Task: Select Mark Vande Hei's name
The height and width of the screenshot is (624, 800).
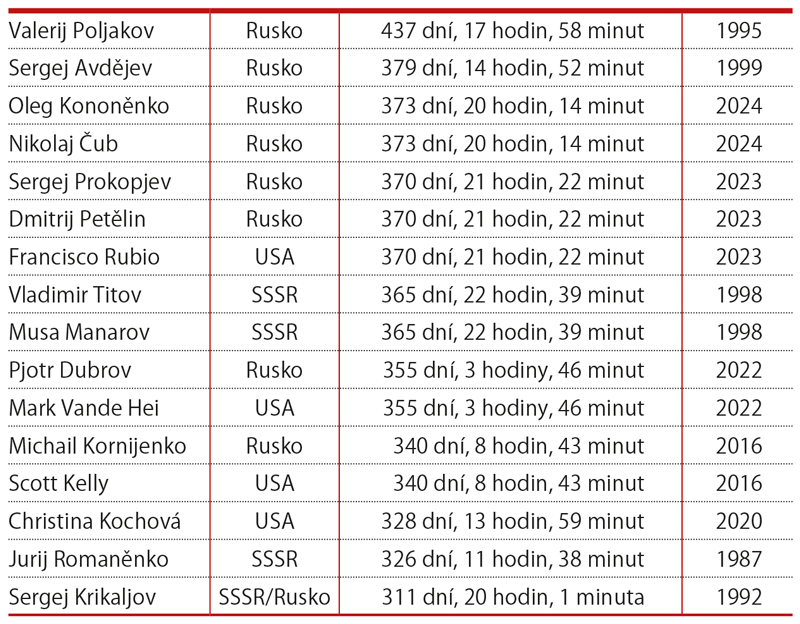Action: point(83,408)
